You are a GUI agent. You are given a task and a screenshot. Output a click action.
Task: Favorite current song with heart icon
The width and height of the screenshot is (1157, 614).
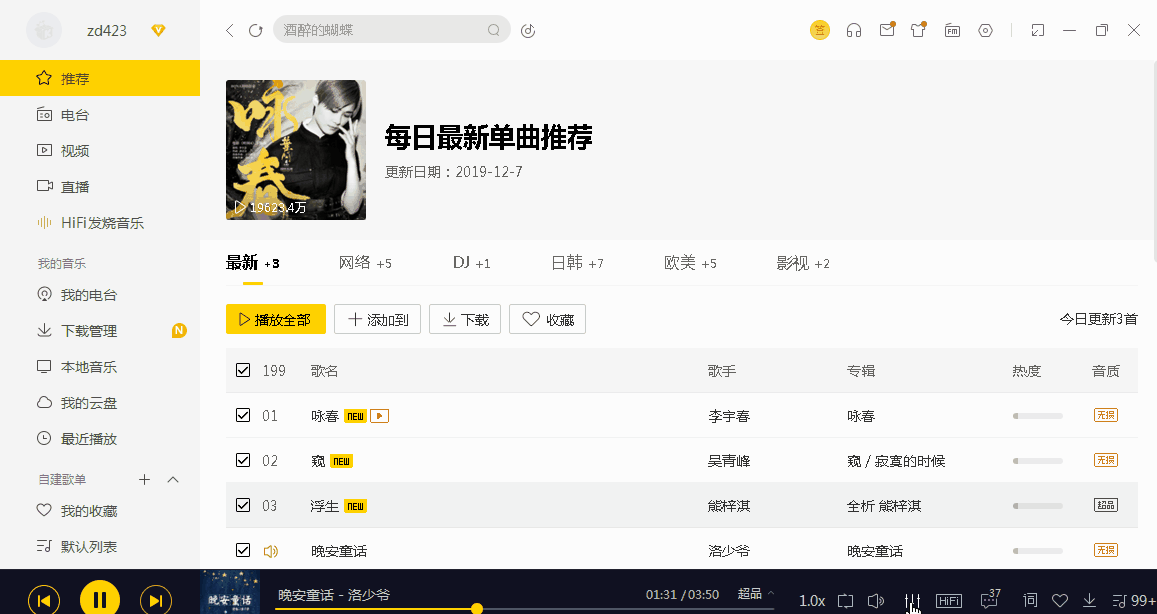click(1062, 600)
